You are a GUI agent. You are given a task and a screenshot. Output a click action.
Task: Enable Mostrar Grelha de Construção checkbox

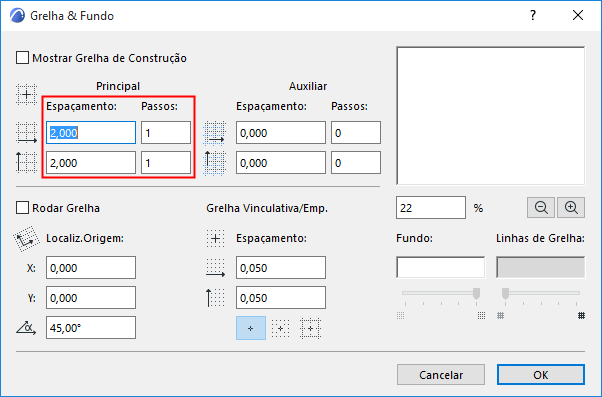pos(22,58)
